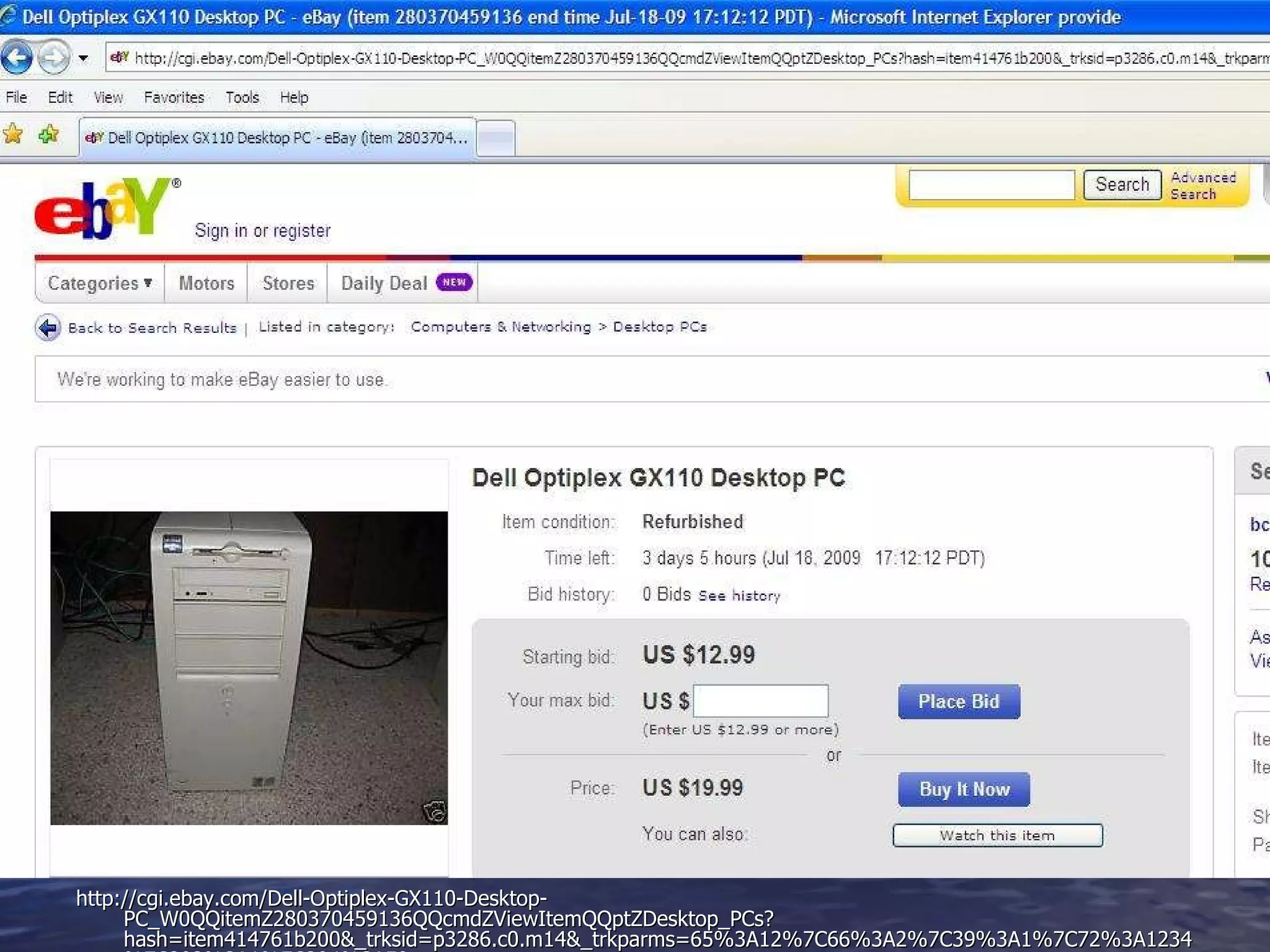The height and width of the screenshot is (952, 1270).
Task: Click the max bid amount field
Action: point(760,700)
